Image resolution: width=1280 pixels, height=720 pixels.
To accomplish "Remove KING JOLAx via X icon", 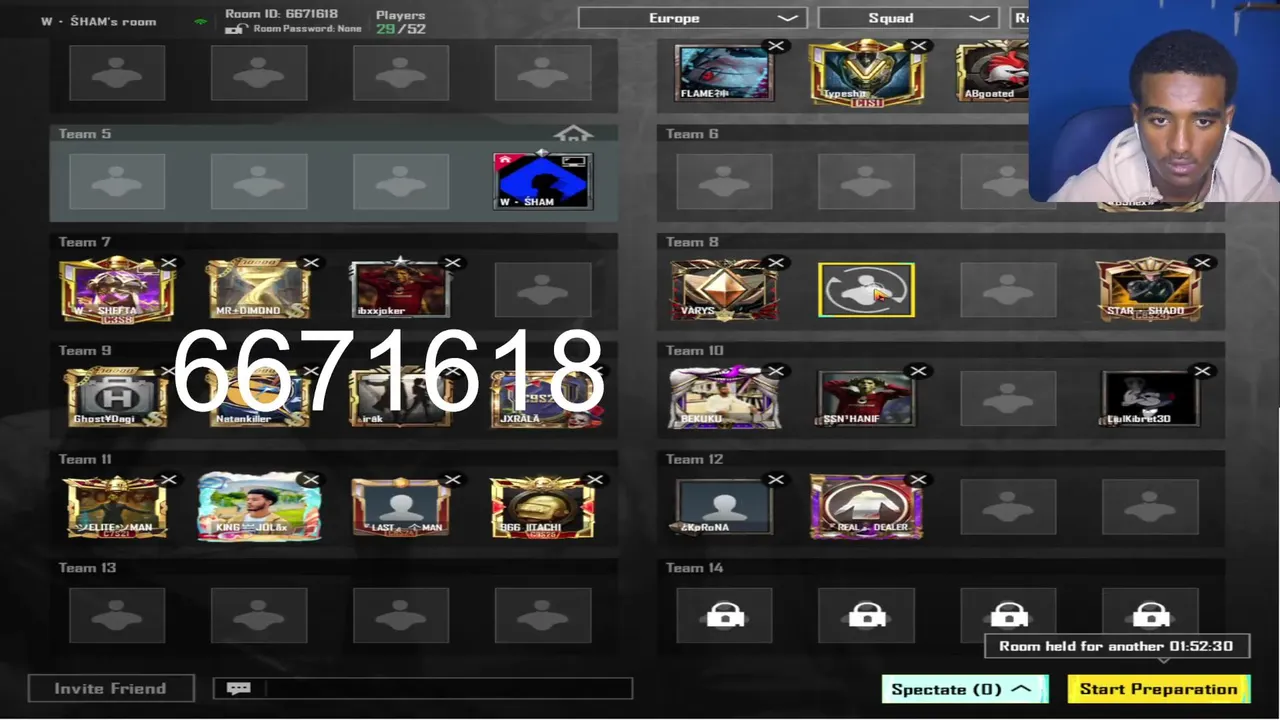I will tap(311, 480).
